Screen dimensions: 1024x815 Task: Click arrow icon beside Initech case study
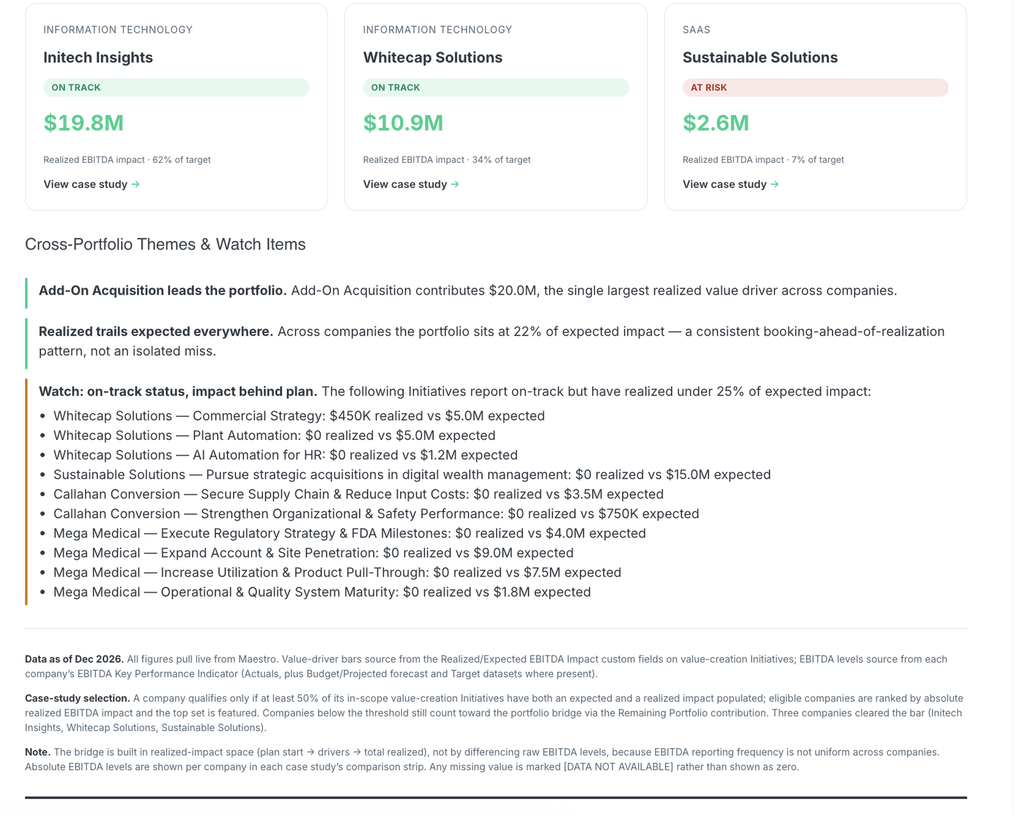point(135,184)
